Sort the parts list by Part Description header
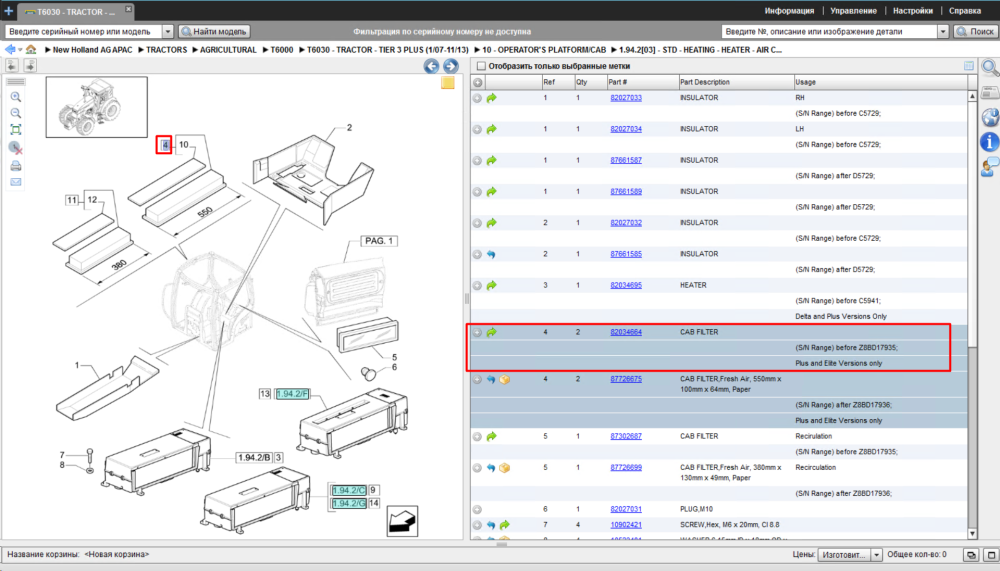The width and height of the screenshot is (1000, 571). (736, 82)
